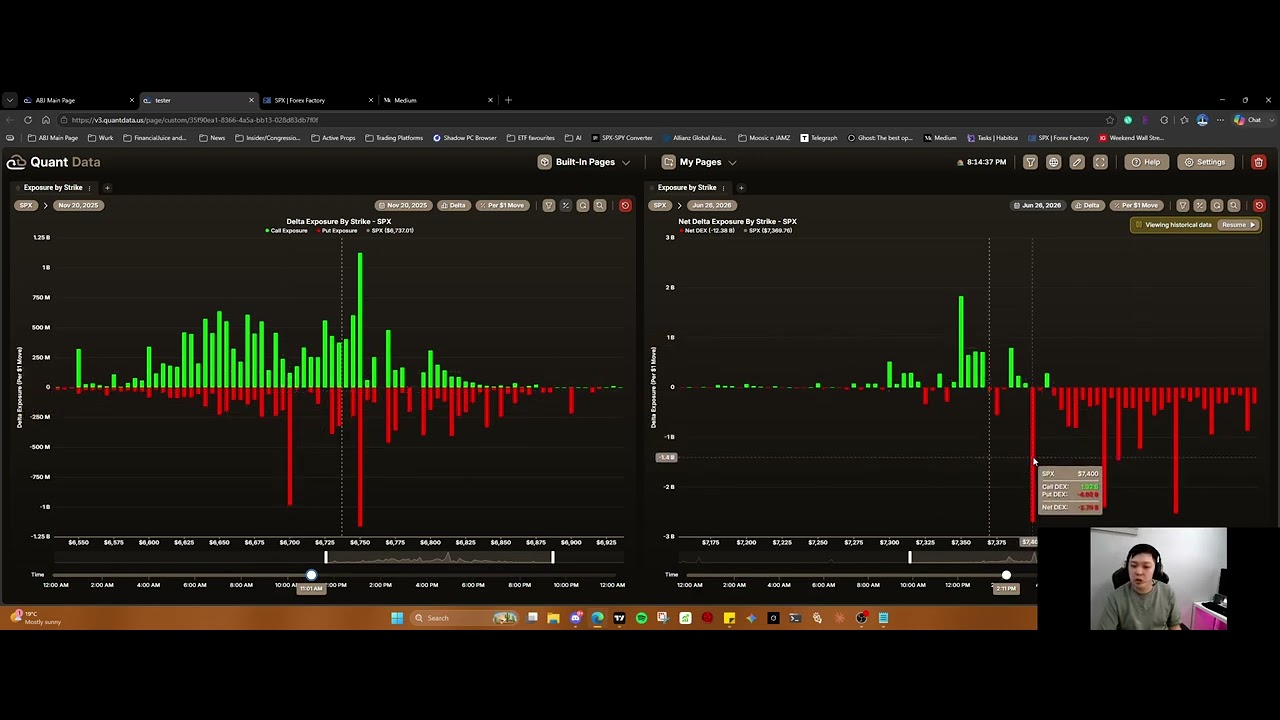Open Trading Platforms bookmark folder
The width and height of the screenshot is (1280, 720).
[393, 138]
